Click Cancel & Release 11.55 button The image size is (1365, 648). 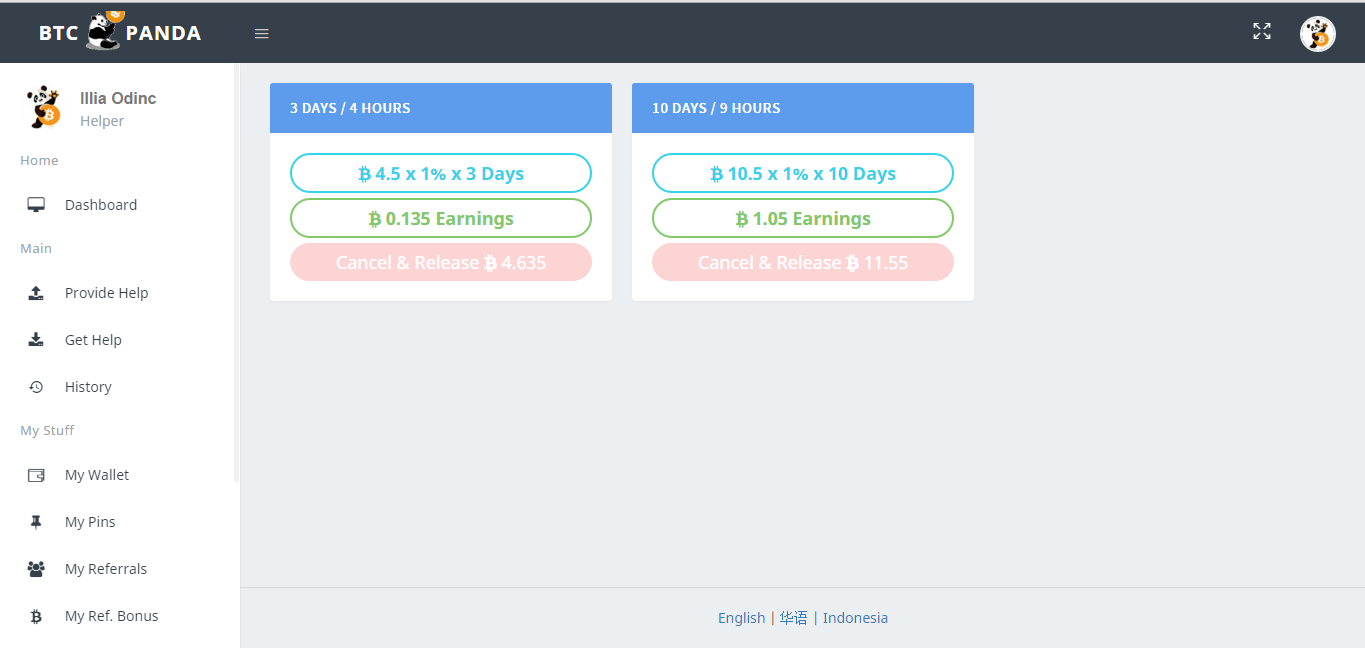[x=803, y=262]
